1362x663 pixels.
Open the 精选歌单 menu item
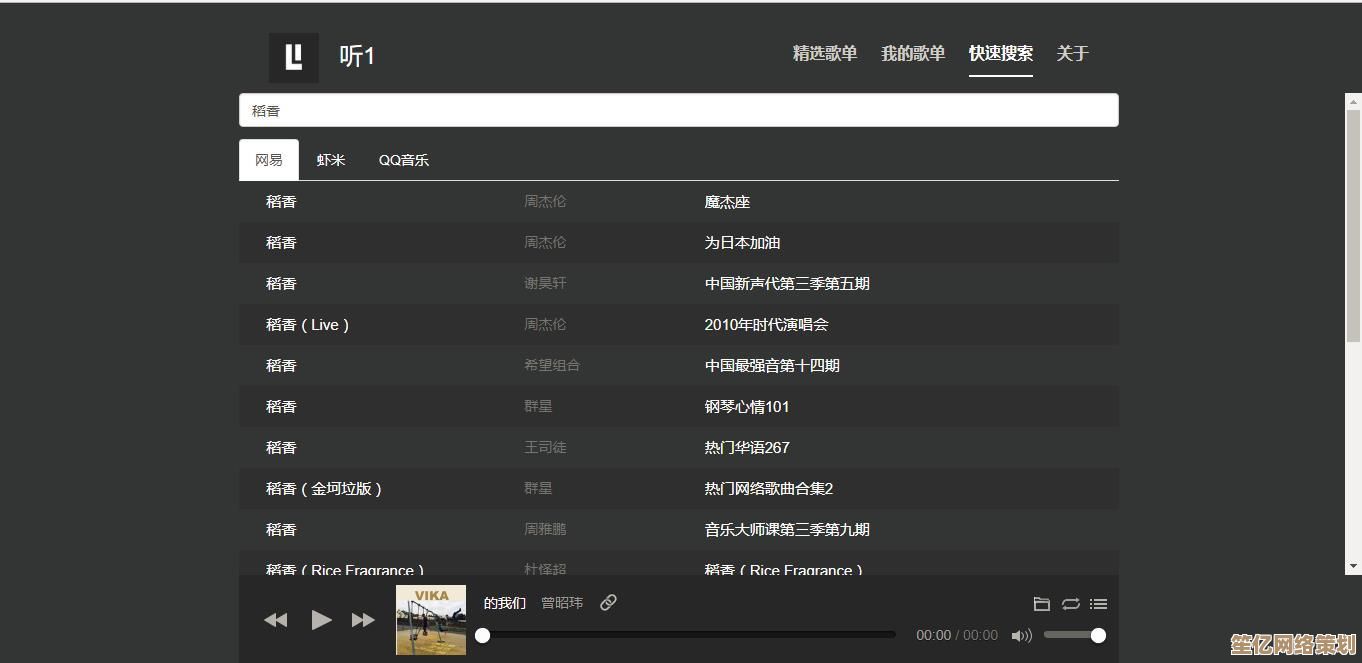(824, 54)
